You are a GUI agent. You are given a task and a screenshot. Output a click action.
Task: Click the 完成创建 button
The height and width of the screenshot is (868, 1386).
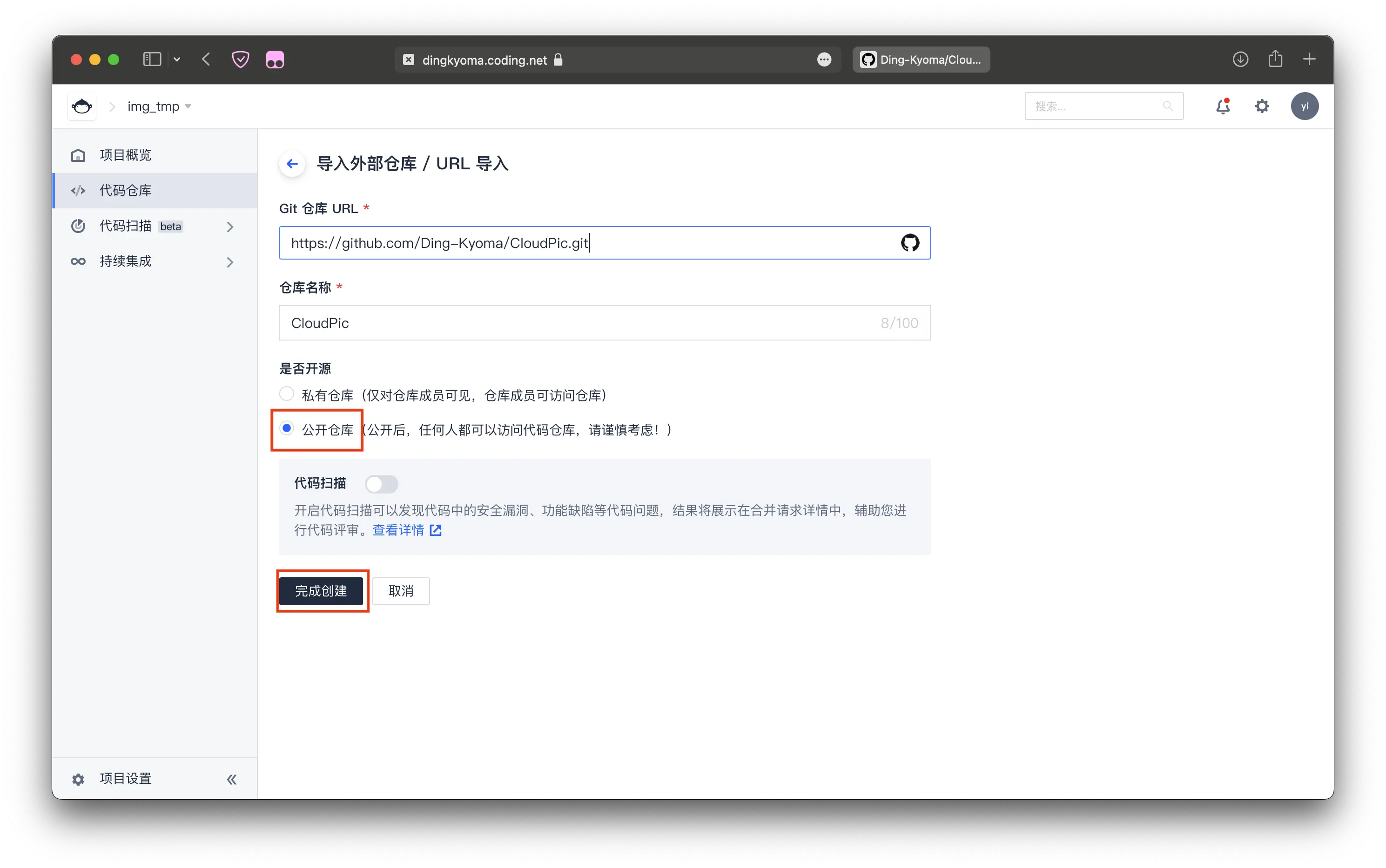point(321,591)
